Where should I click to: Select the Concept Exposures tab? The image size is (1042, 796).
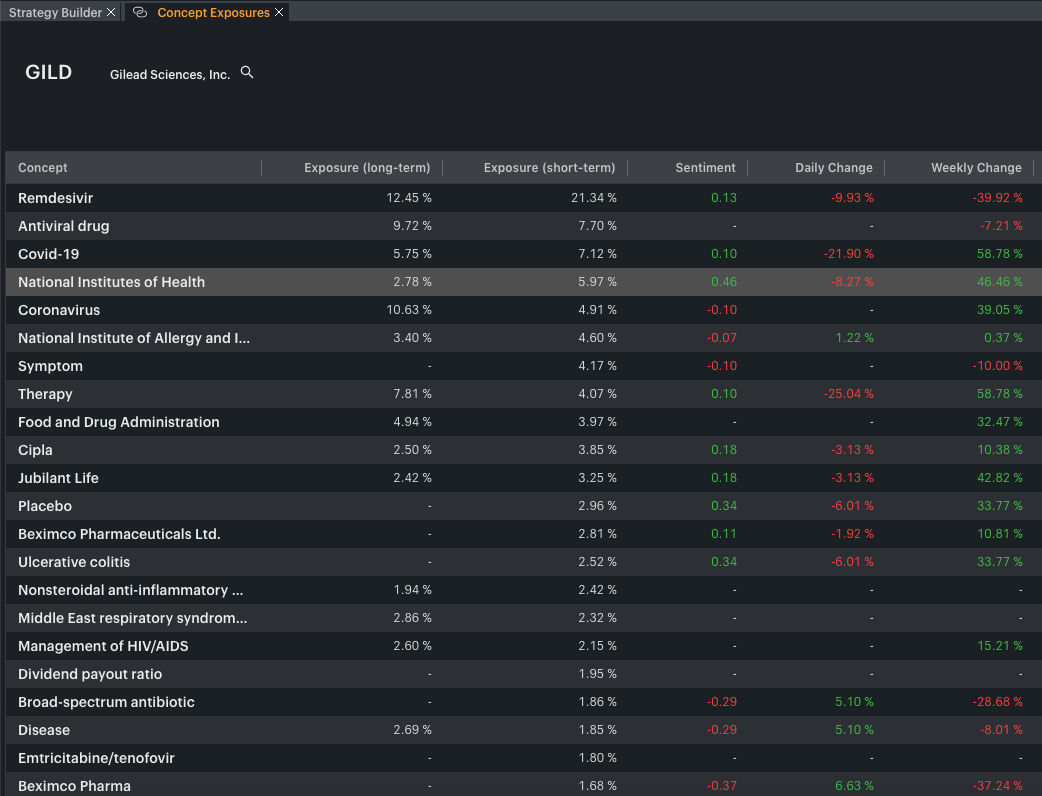click(213, 13)
